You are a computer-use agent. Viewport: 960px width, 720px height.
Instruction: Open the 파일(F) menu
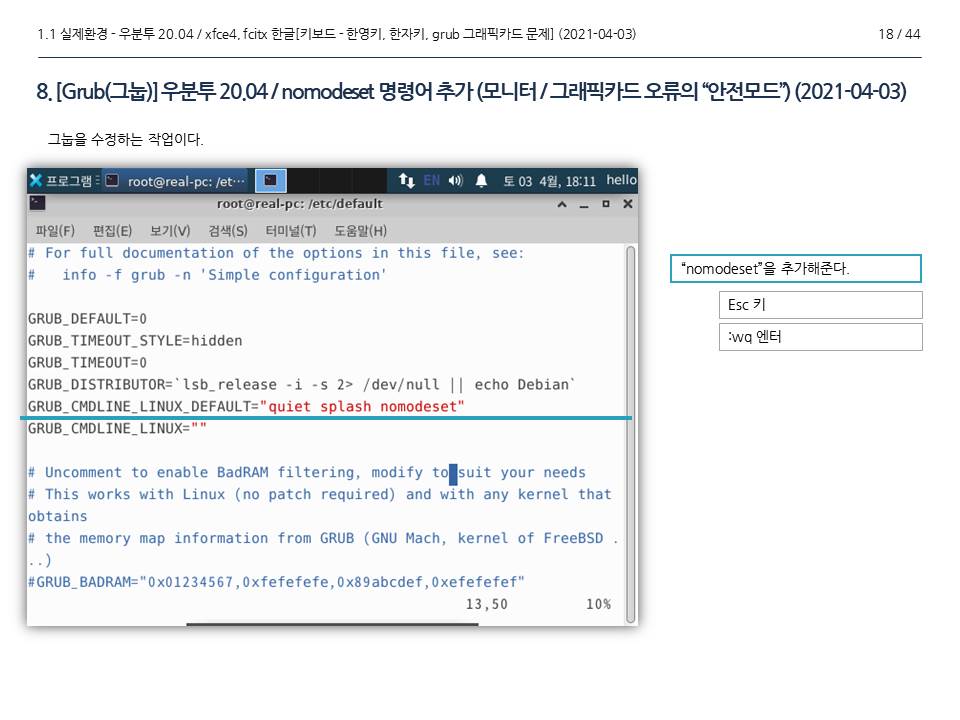coord(55,231)
